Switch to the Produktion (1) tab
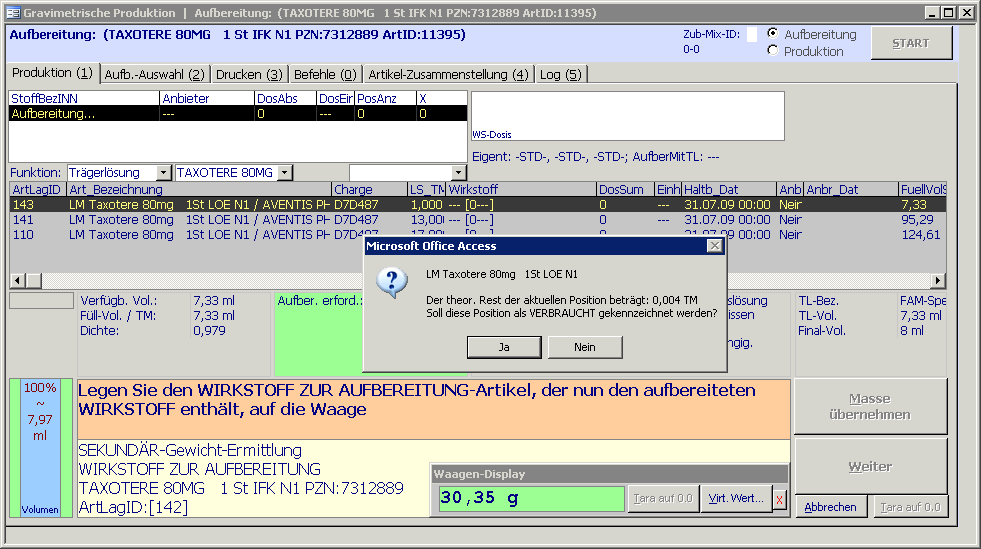 [53, 73]
